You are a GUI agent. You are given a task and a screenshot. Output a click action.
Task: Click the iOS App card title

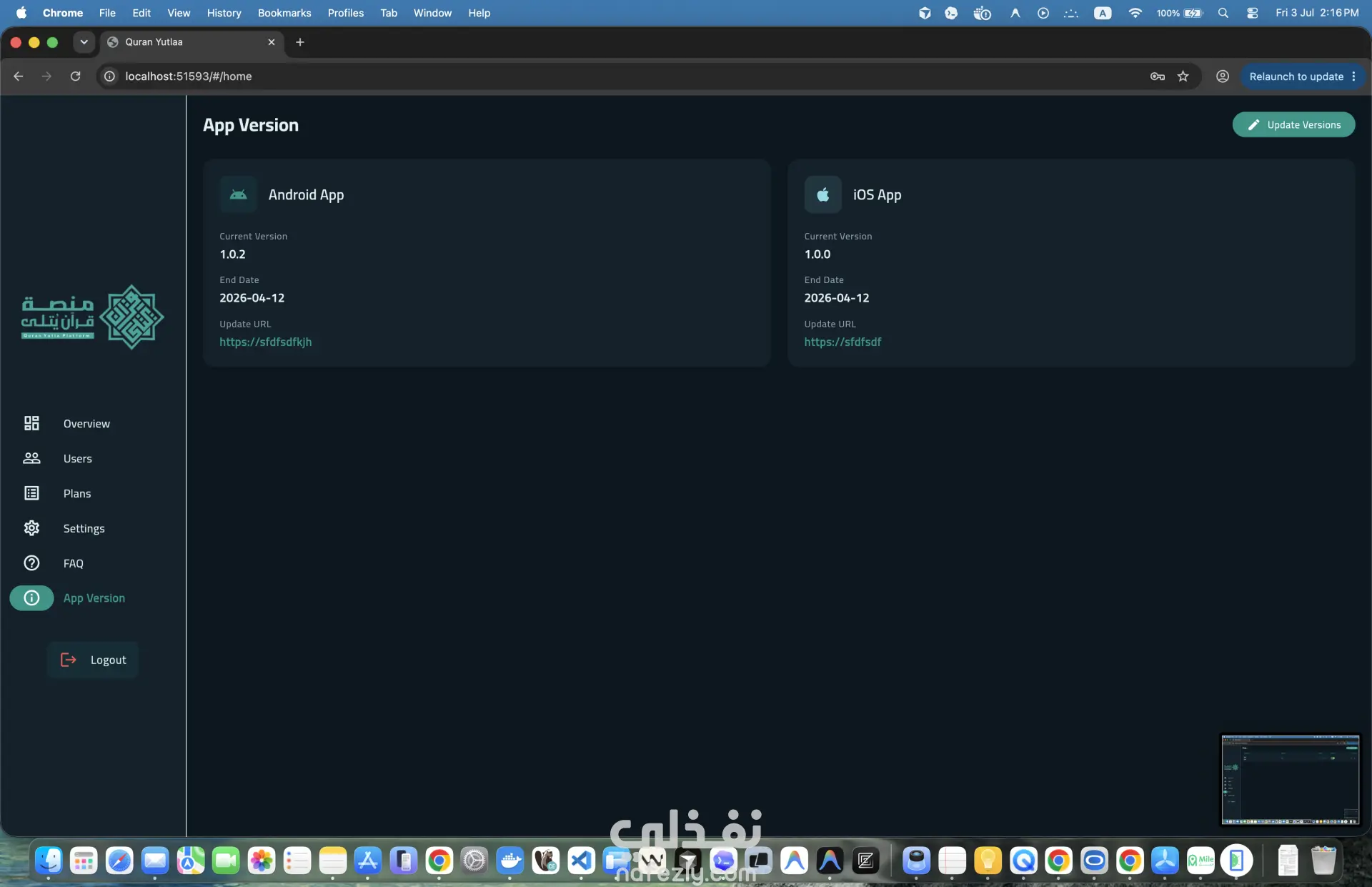[877, 195]
